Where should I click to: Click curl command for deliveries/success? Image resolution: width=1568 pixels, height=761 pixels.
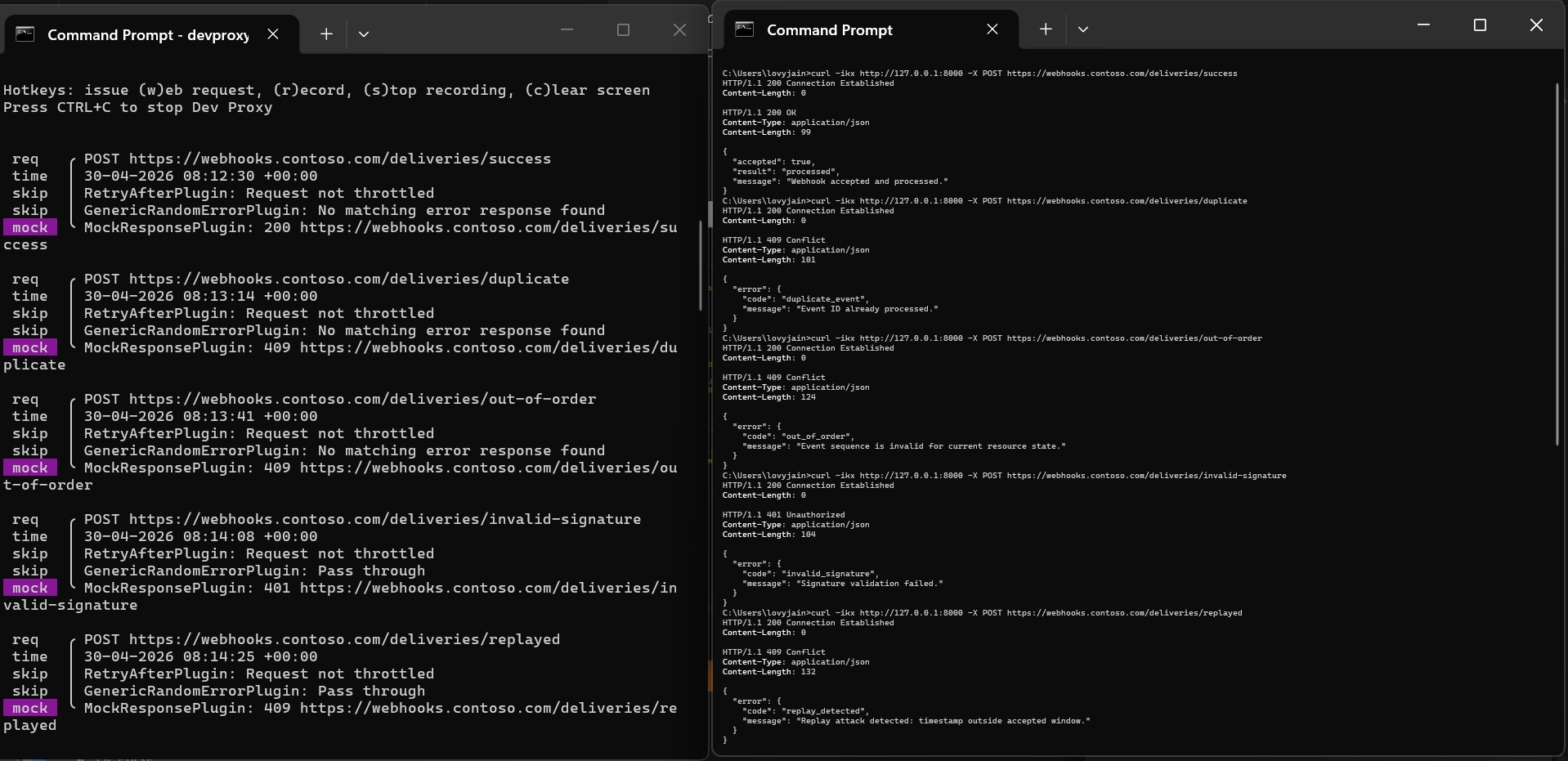[x=980, y=74]
